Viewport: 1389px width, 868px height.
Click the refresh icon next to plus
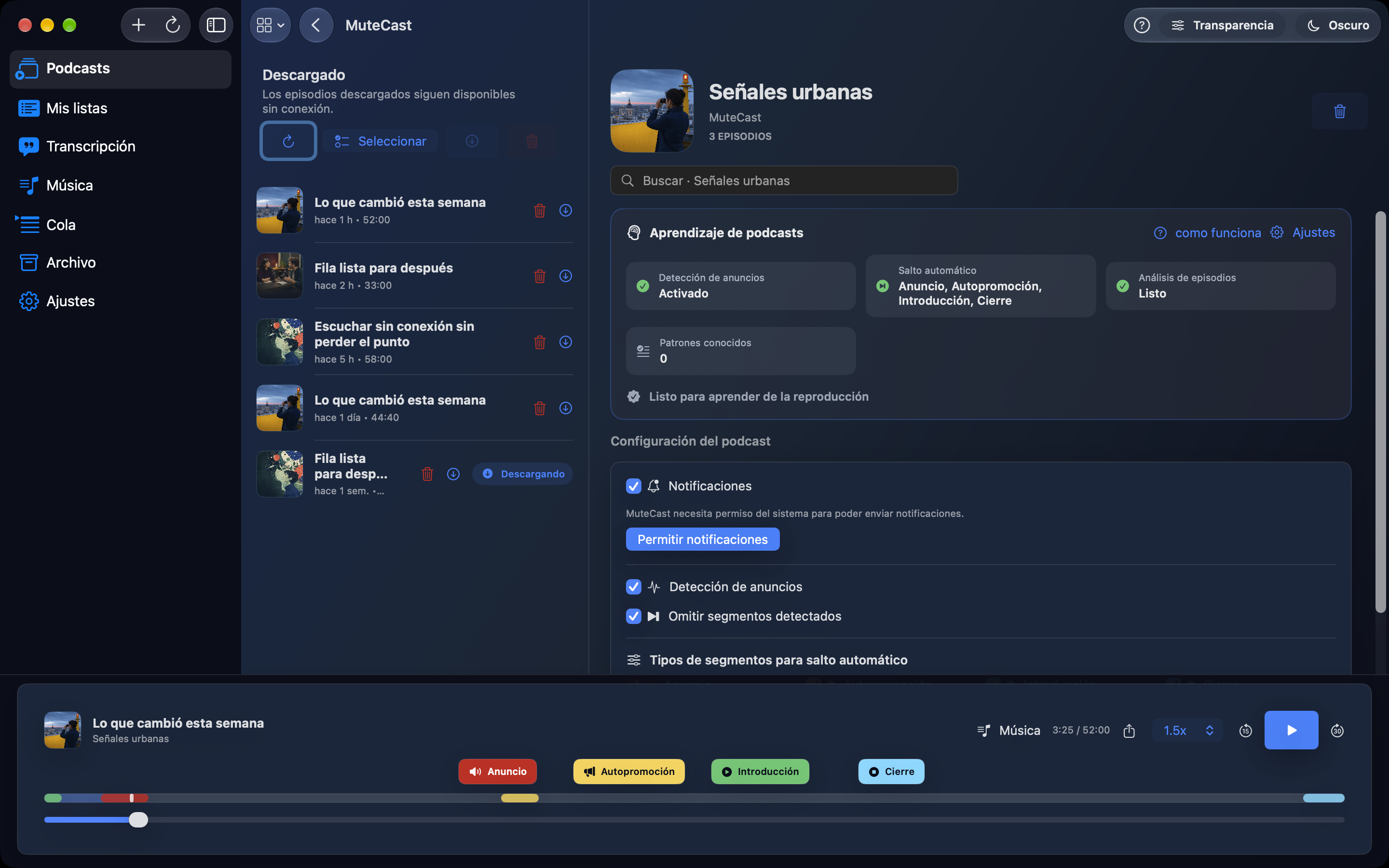[x=173, y=25]
